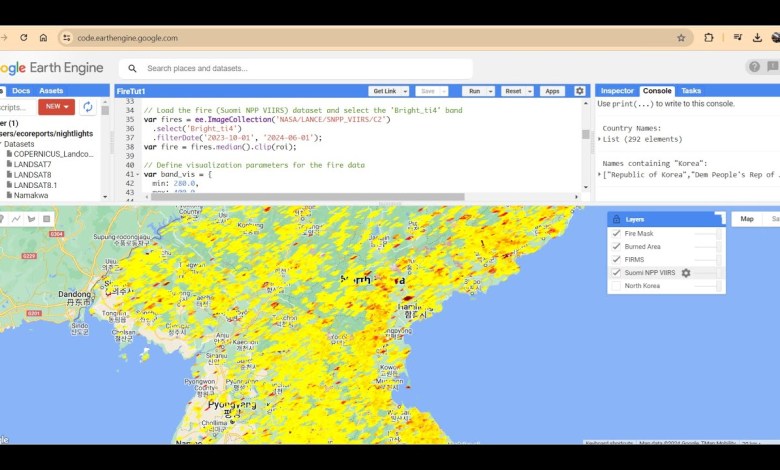Run the FireTut1 script
The height and width of the screenshot is (470, 780).
(475, 91)
